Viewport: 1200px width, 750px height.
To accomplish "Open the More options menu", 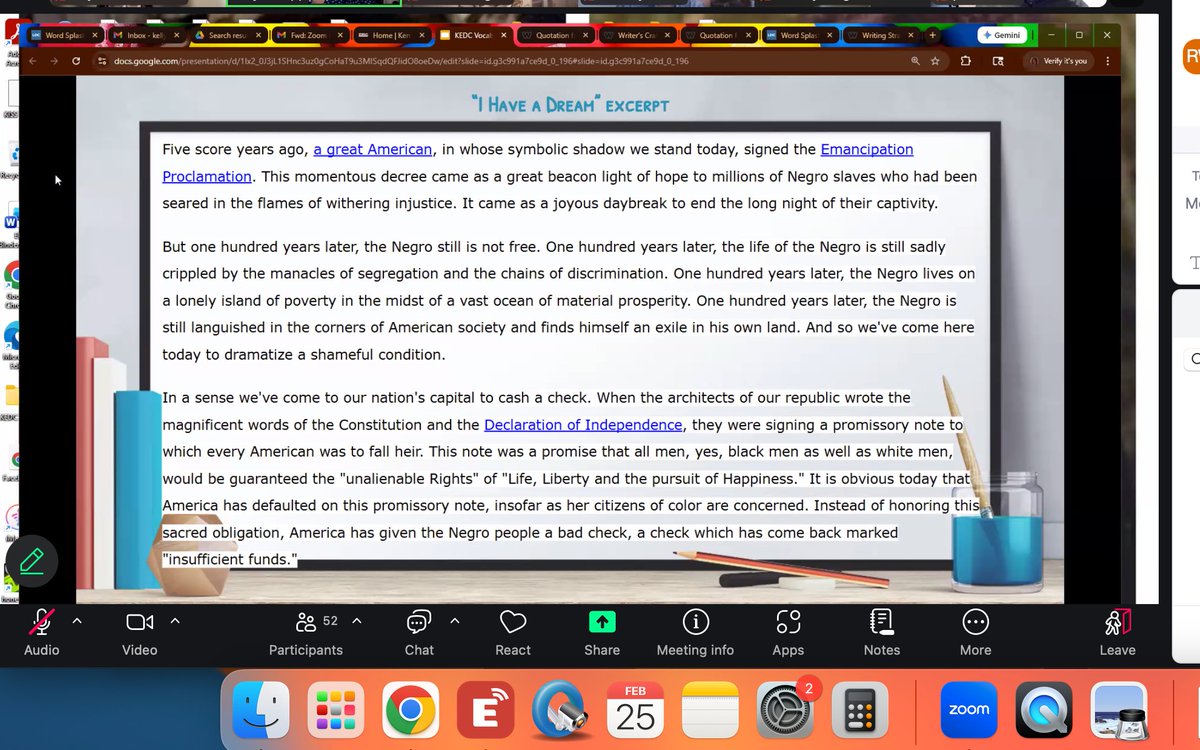I will coord(976,634).
